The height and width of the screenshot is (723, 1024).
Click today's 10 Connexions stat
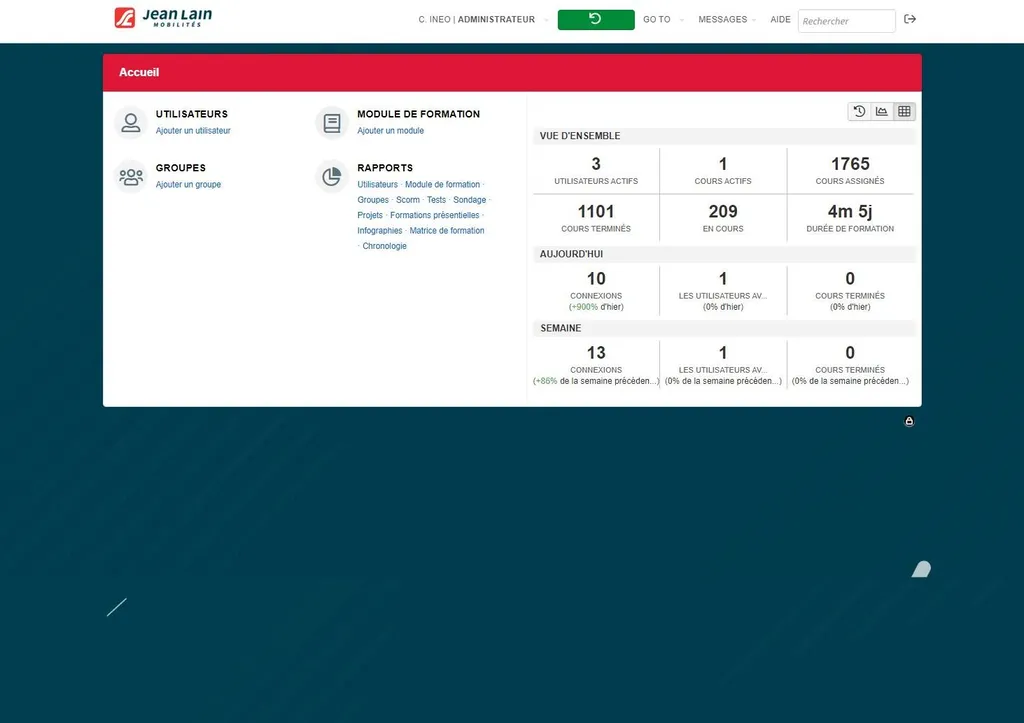click(x=596, y=291)
